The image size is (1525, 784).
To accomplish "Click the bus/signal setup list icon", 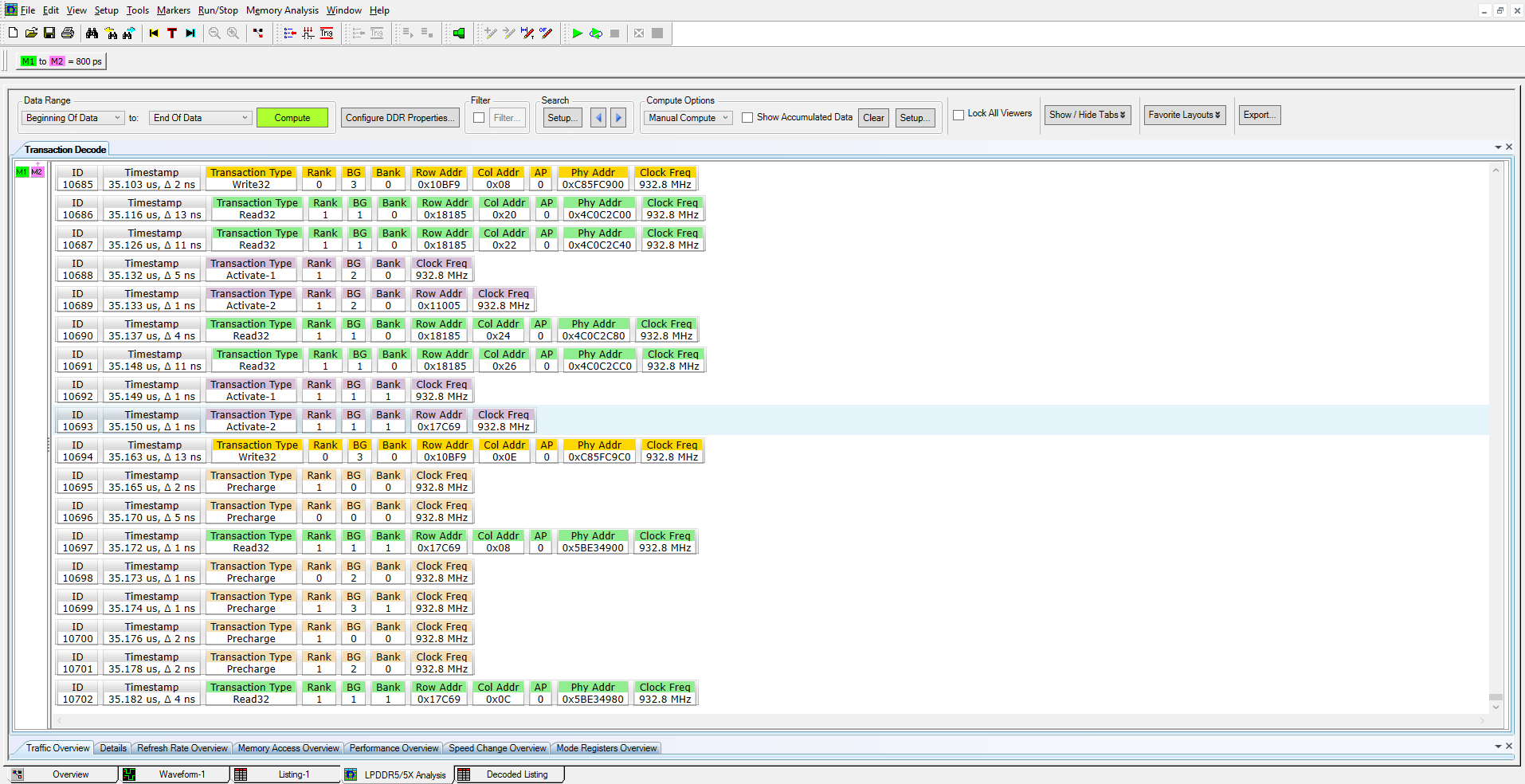I will coord(290,33).
